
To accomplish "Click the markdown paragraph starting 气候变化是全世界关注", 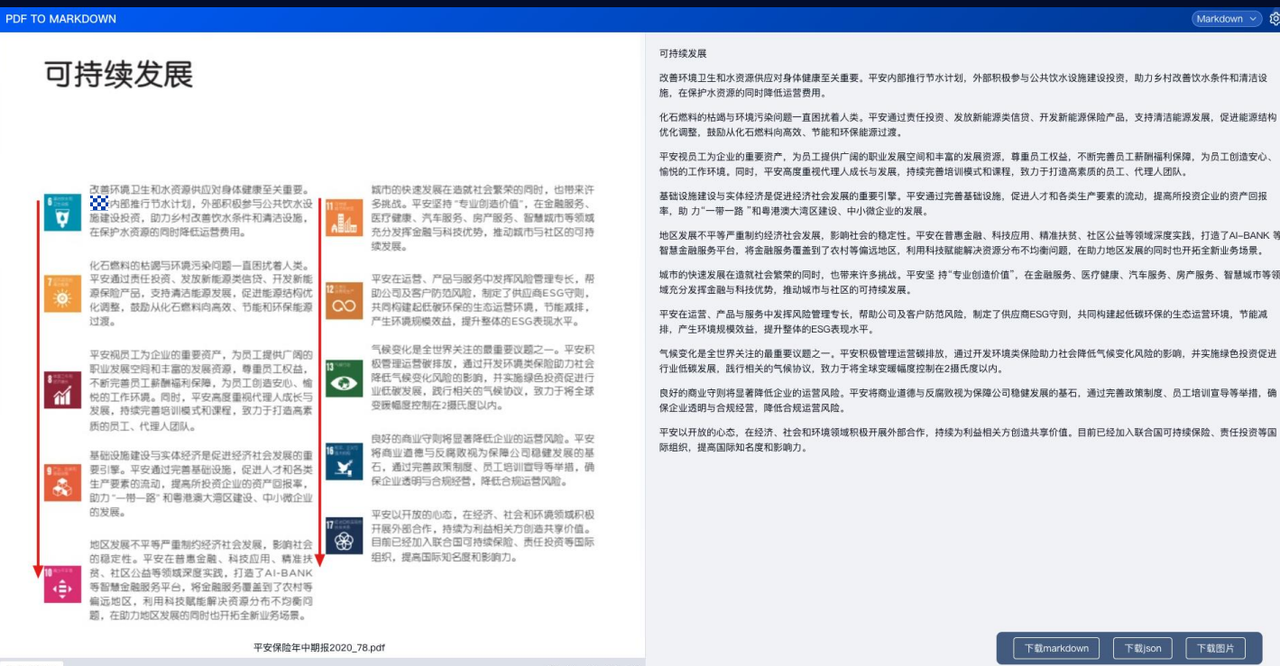I will pos(968,361).
